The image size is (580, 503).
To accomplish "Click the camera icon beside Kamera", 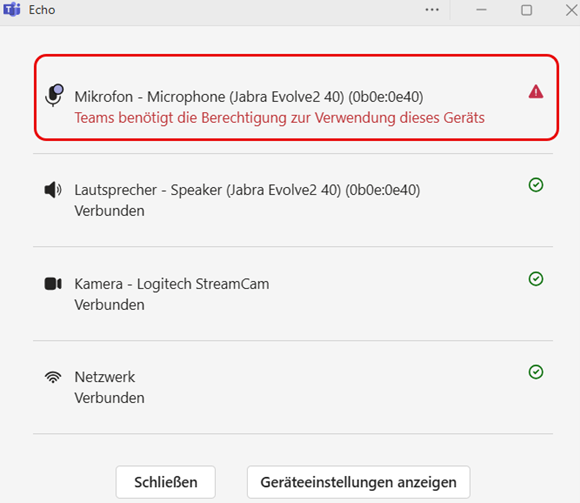I will pyautogui.click(x=53, y=284).
